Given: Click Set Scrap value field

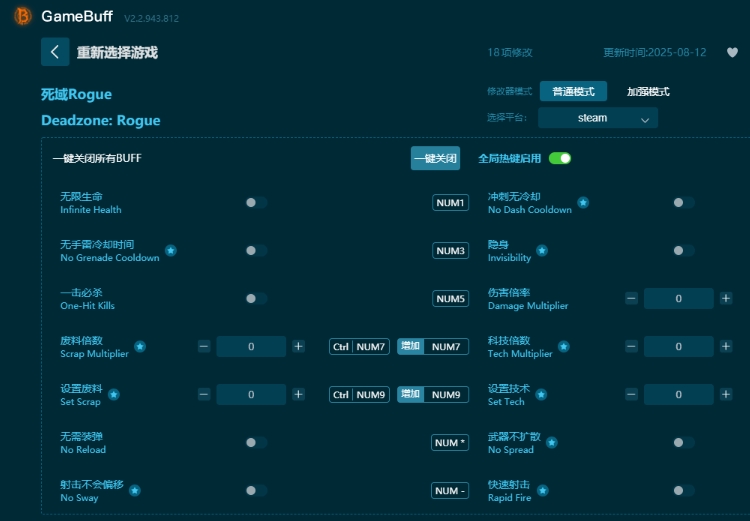Looking at the screenshot, I should (x=251, y=394).
